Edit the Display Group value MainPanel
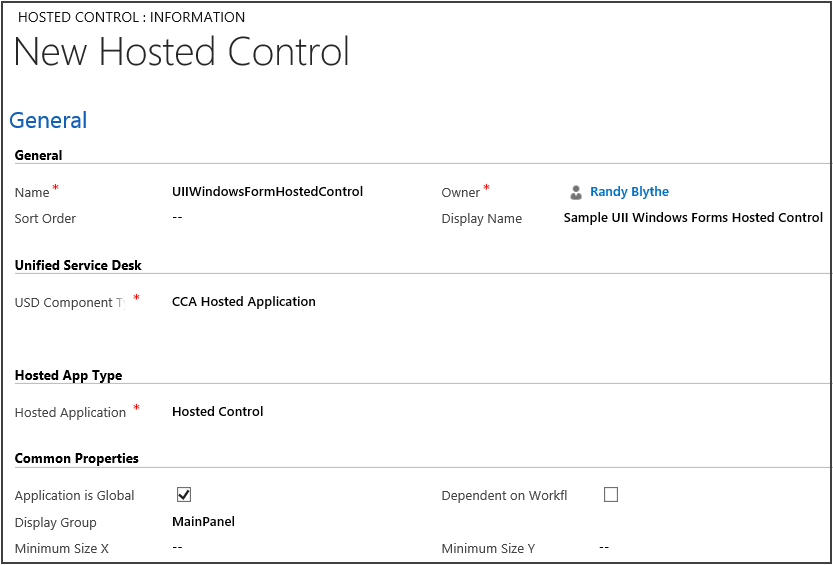The width and height of the screenshot is (833, 565). click(203, 521)
